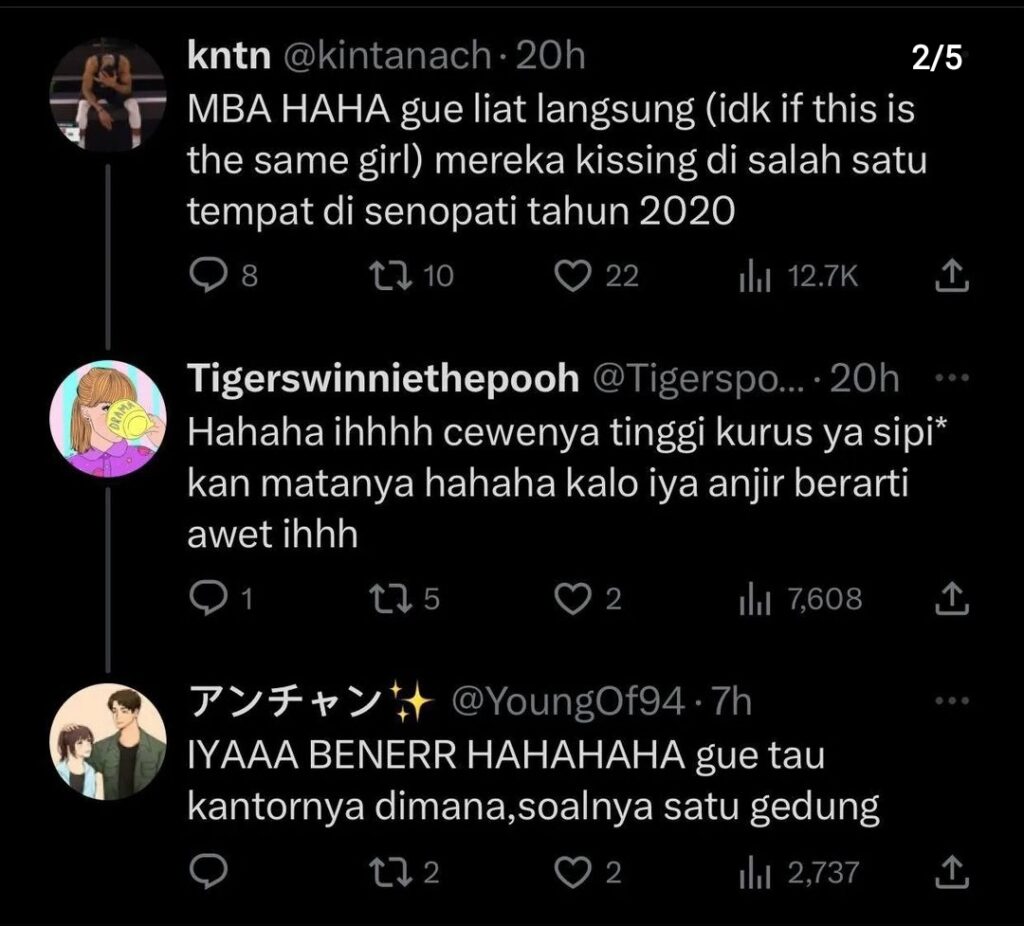The image size is (1024, 926).
Task: Open kntn's profile picture
Action: tap(108, 96)
